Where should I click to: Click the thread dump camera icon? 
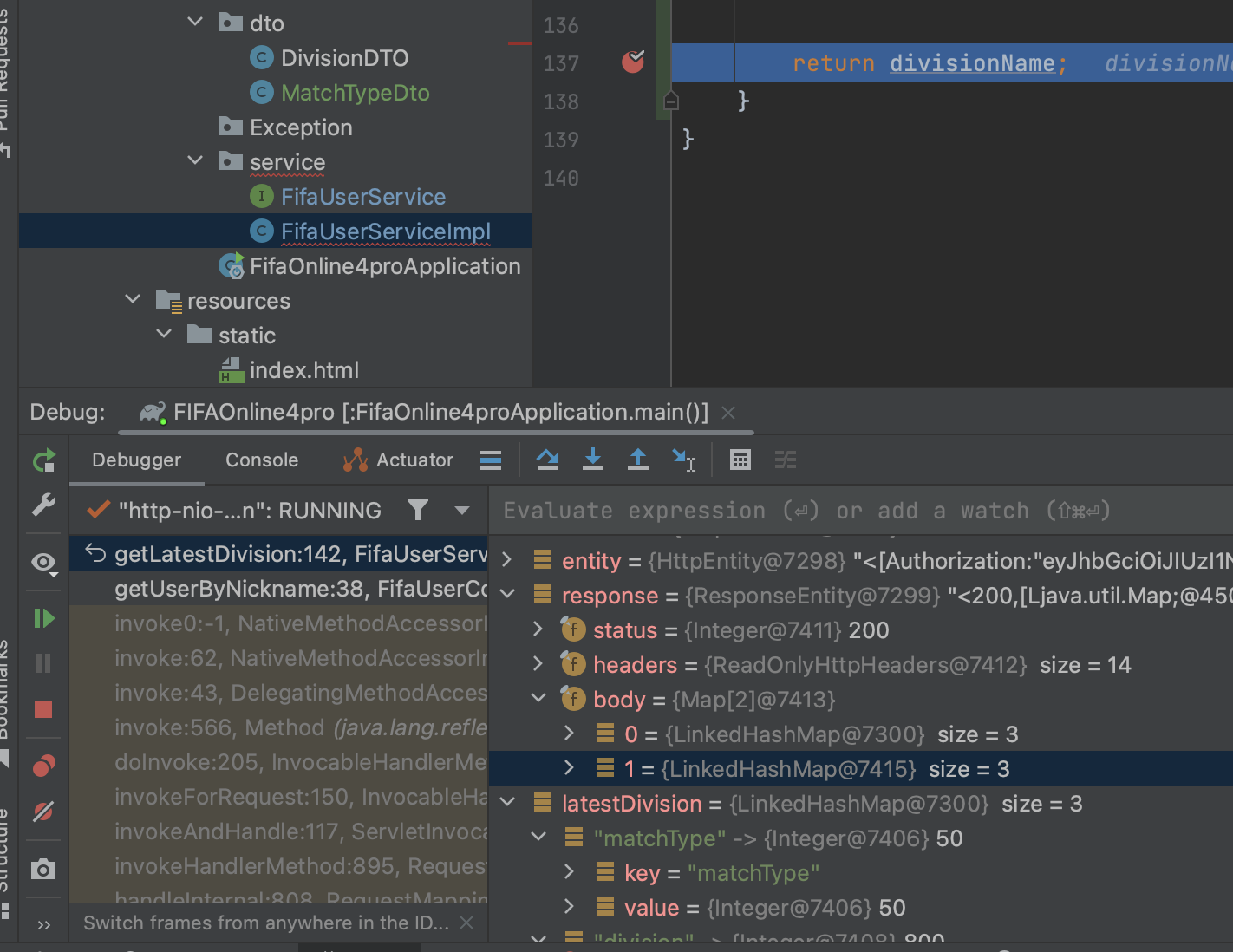pyautogui.click(x=43, y=869)
